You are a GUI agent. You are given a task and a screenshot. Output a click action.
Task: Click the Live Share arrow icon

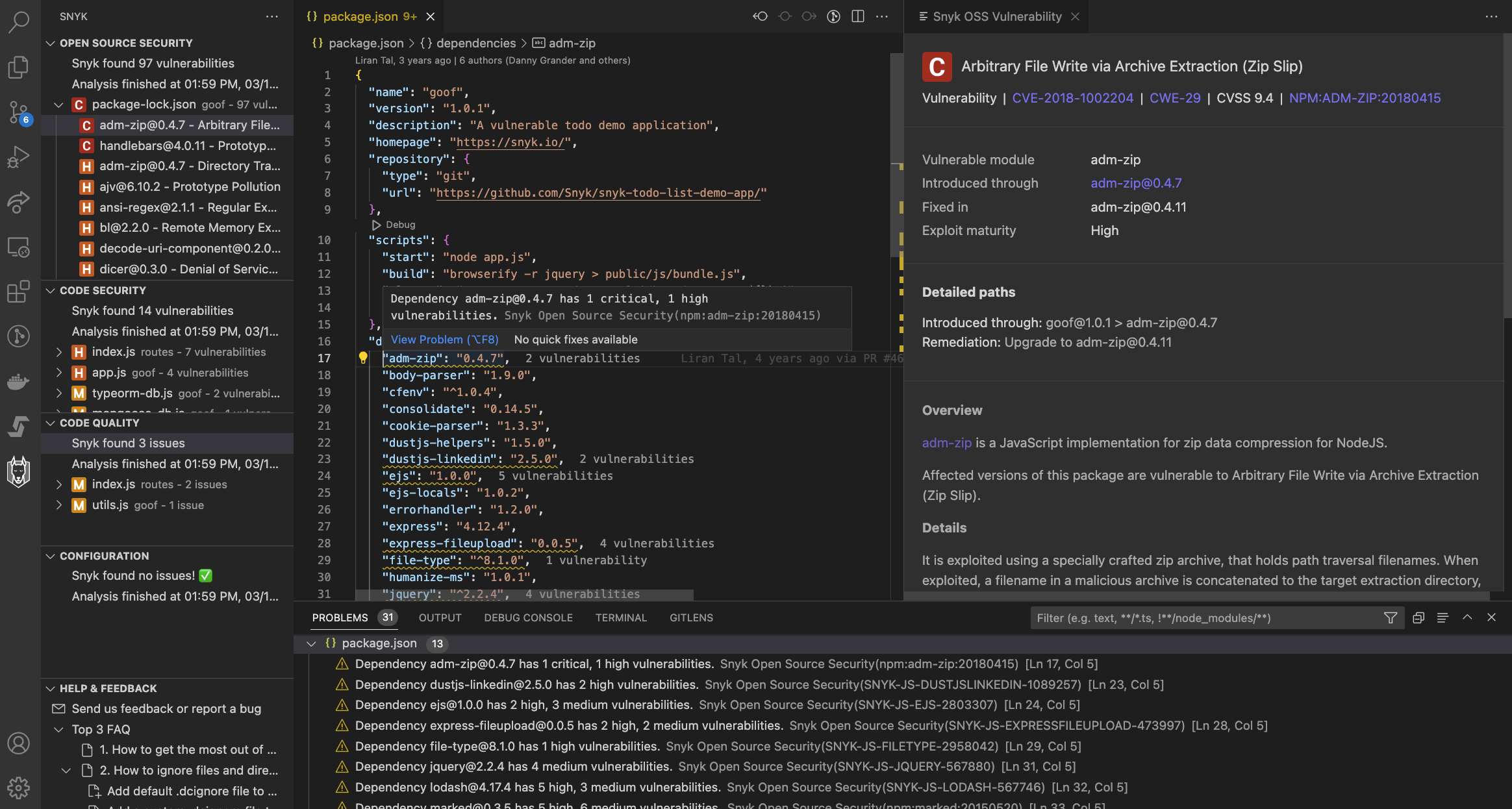[x=19, y=202]
